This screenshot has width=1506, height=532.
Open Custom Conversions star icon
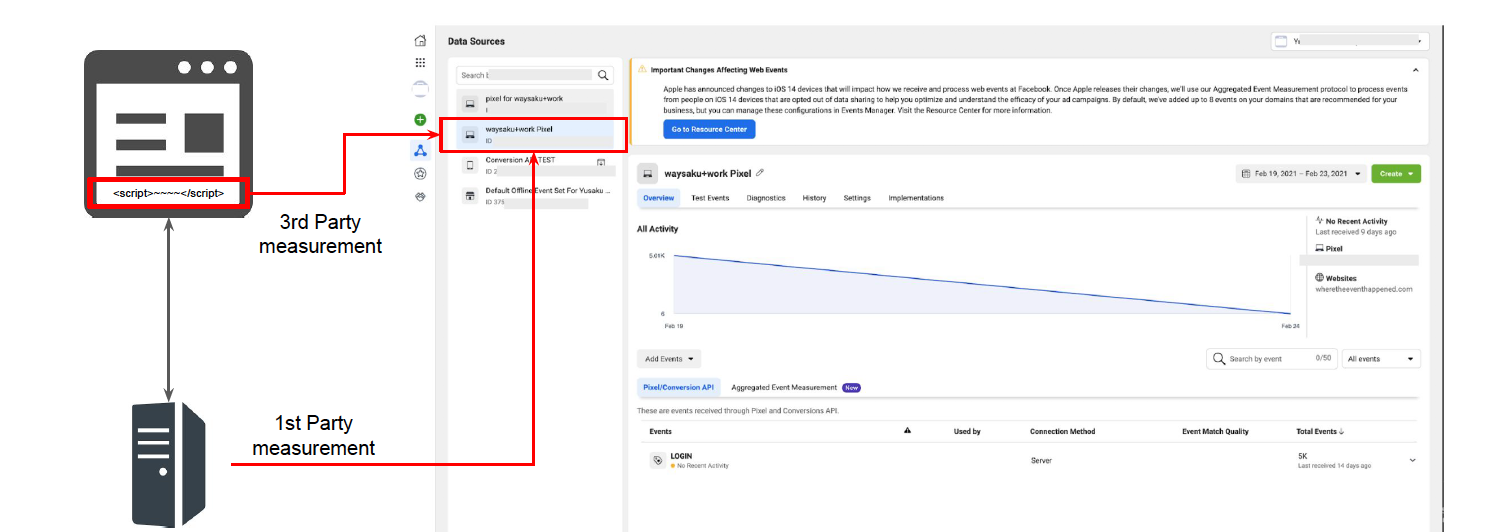[x=420, y=174]
